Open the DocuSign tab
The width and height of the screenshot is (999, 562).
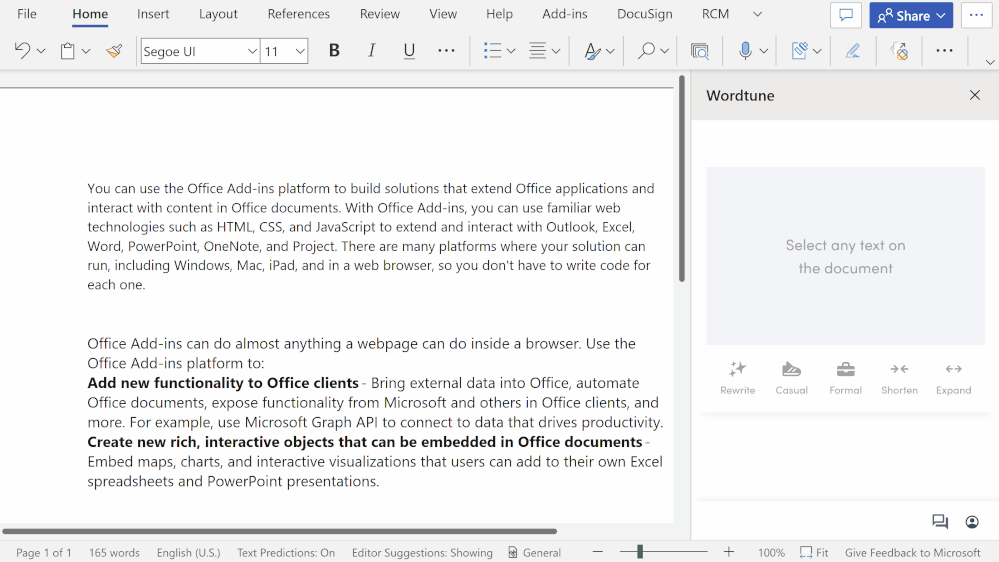645,14
